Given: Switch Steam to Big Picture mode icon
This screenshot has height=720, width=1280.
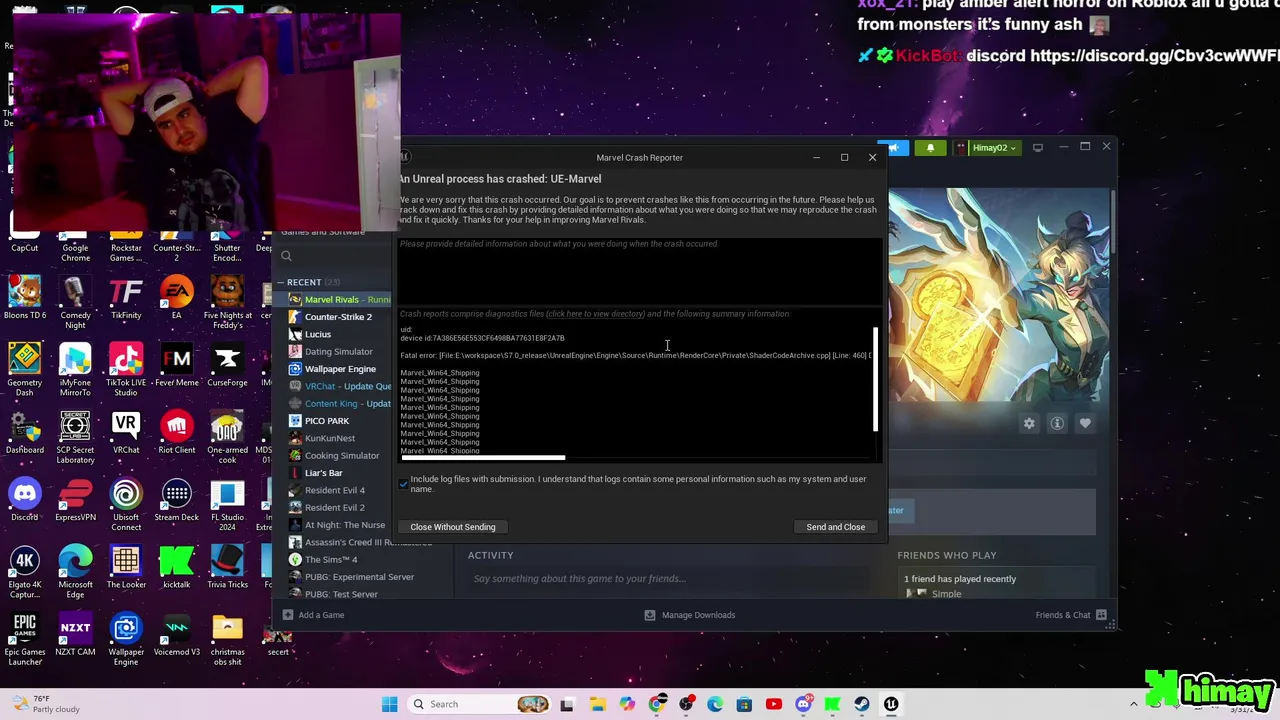Looking at the screenshot, I should (1038, 148).
